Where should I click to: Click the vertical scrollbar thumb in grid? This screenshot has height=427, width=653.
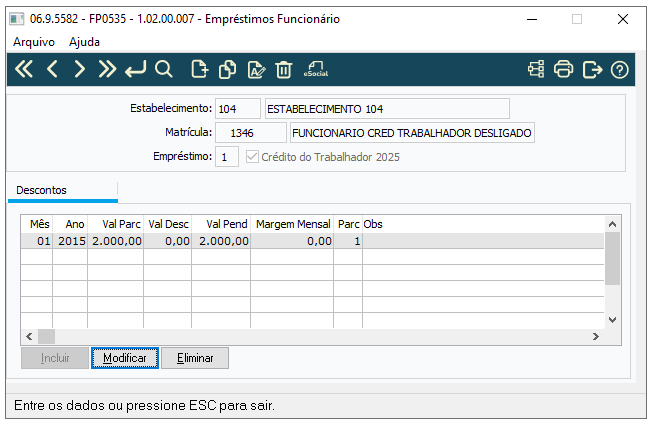(x=612, y=258)
